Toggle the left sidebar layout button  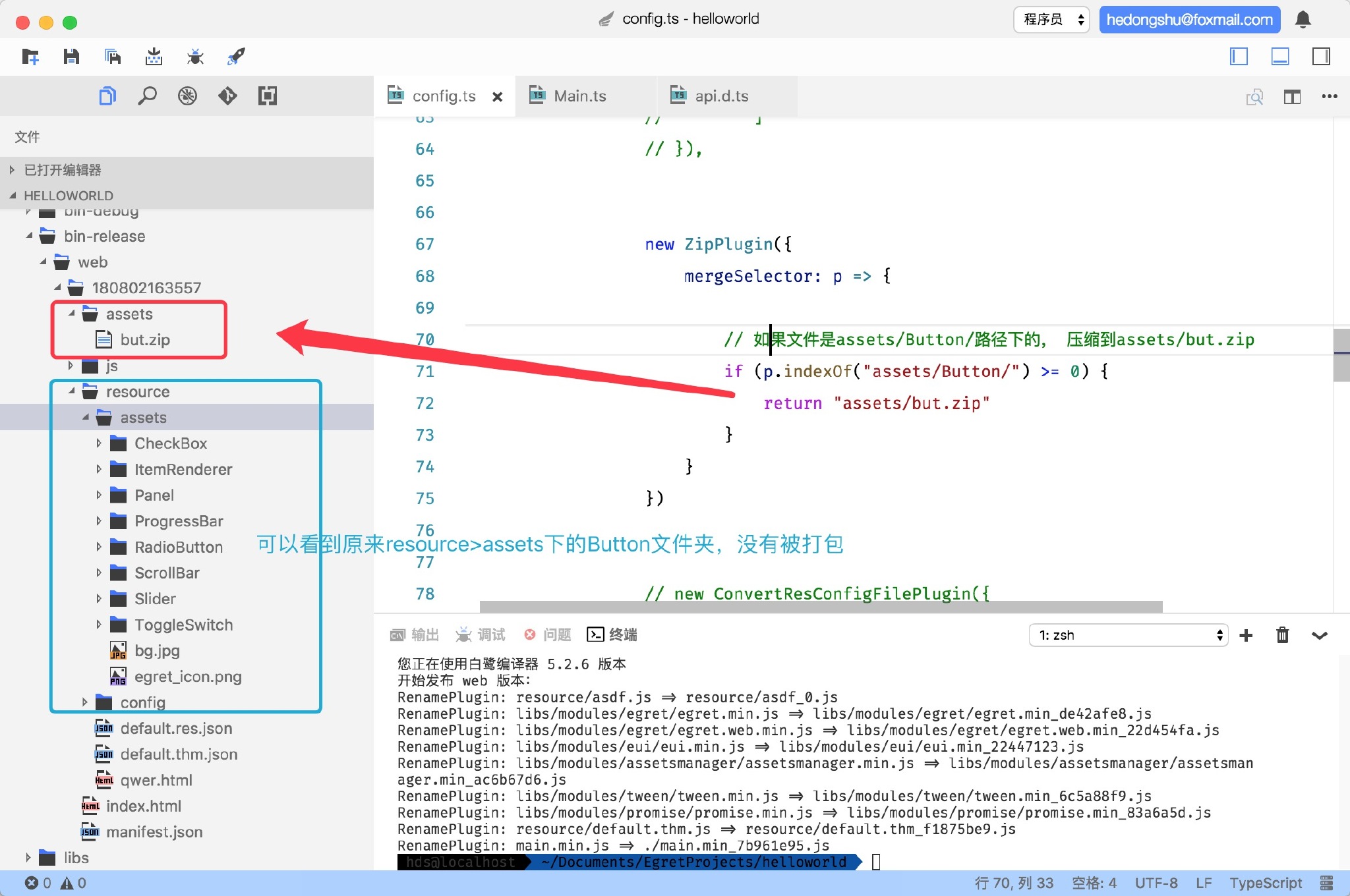(x=1239, y=57)
